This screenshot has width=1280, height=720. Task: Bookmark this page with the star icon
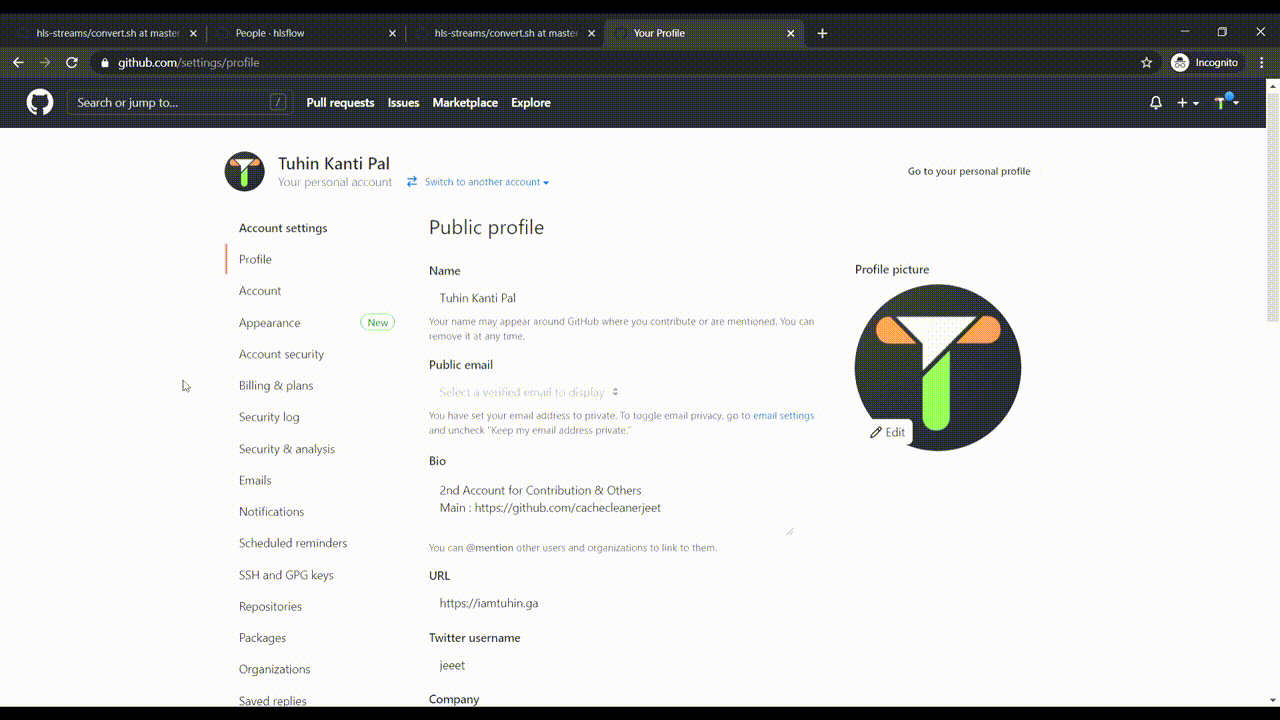coord(1147,62)
